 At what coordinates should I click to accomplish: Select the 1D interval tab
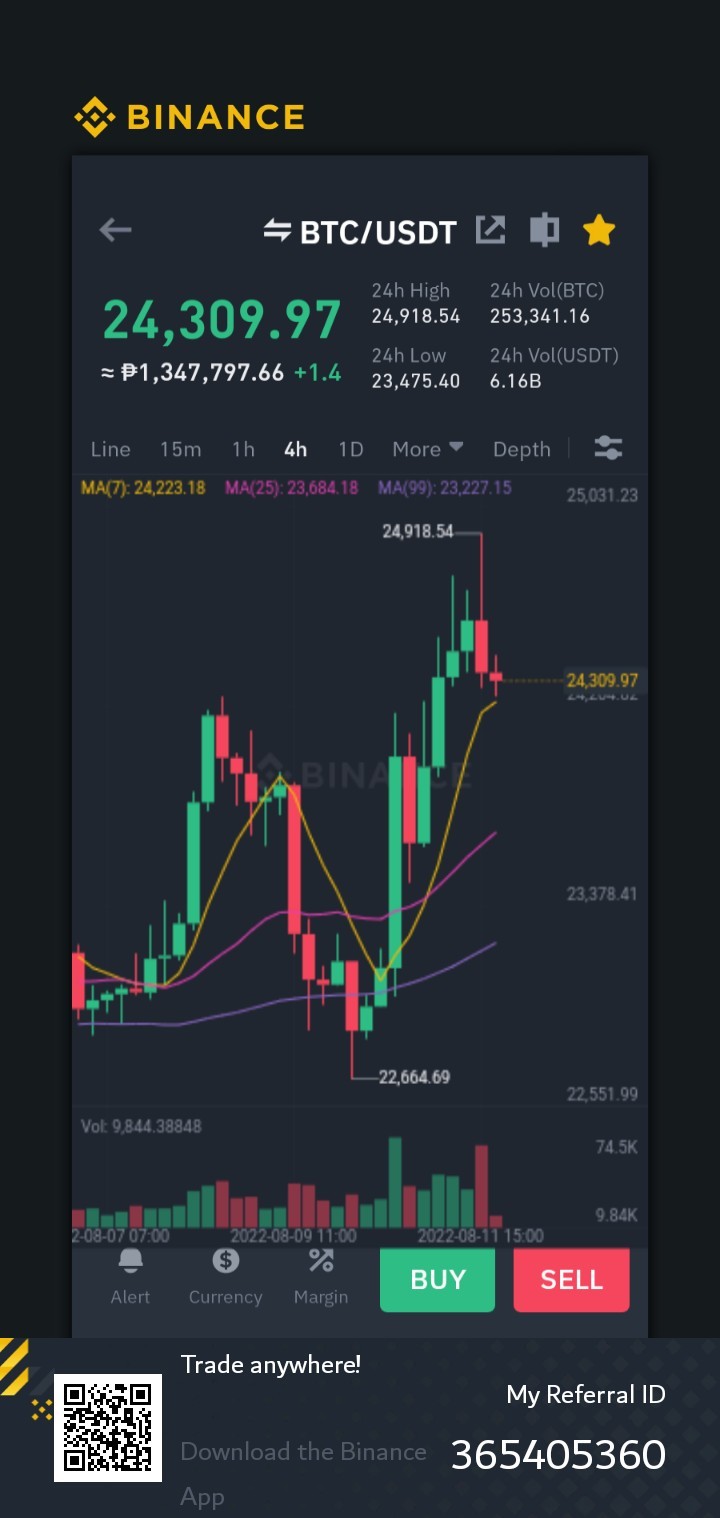click(350, 449)
